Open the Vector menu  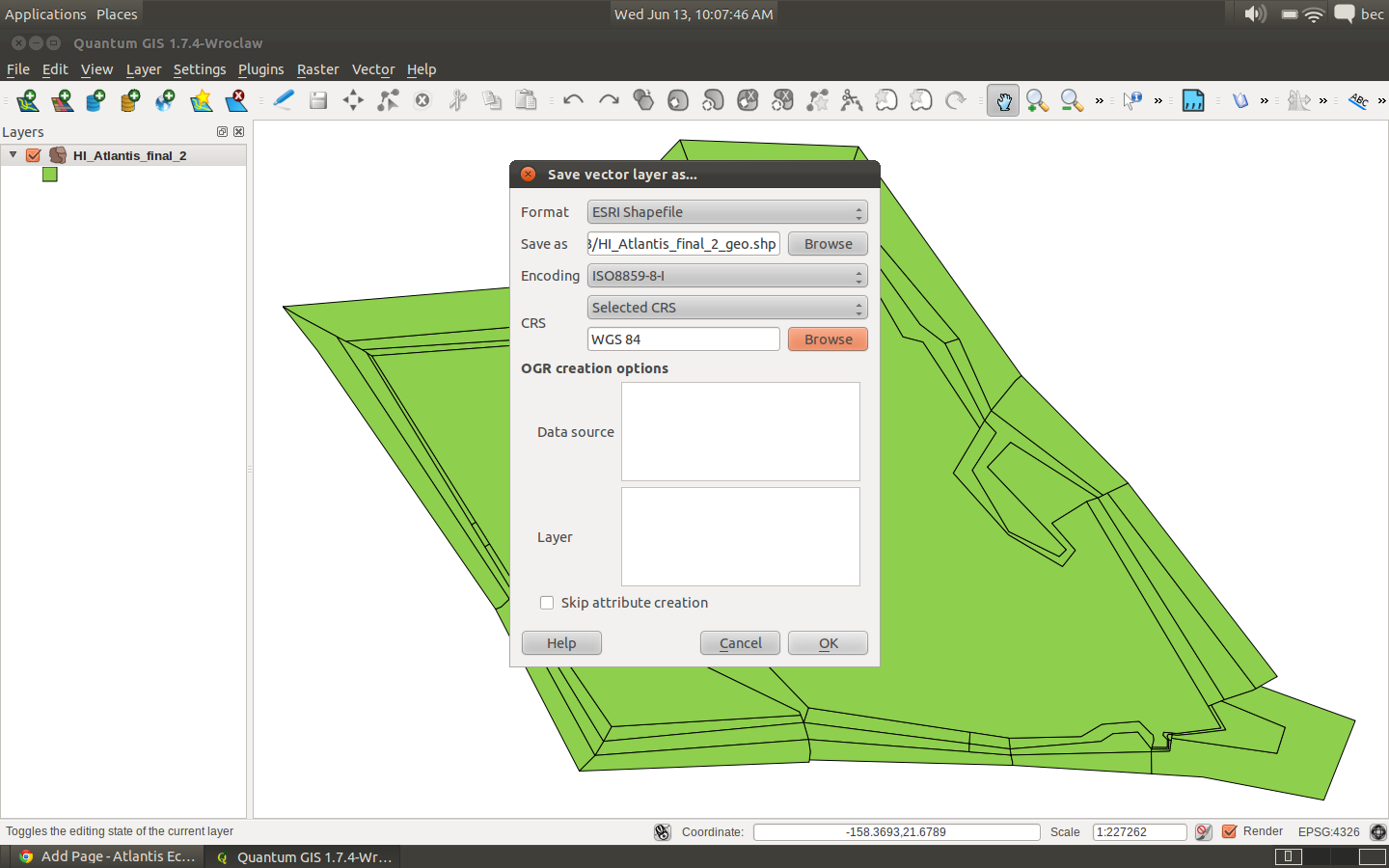coord(372,69)
